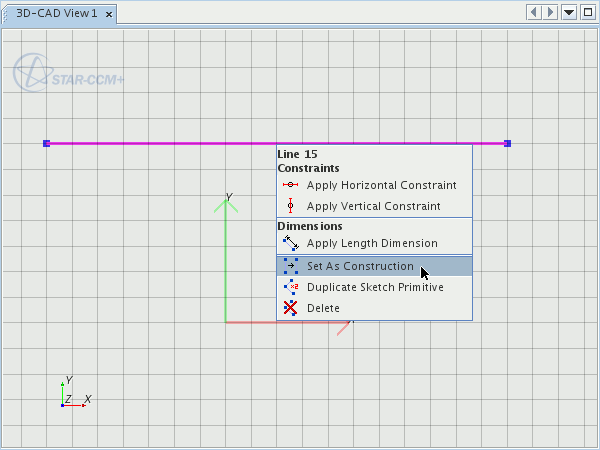Screen dimensions: 600x450
Task: Select the left endpoint of the line
Action: click(47, 143)
